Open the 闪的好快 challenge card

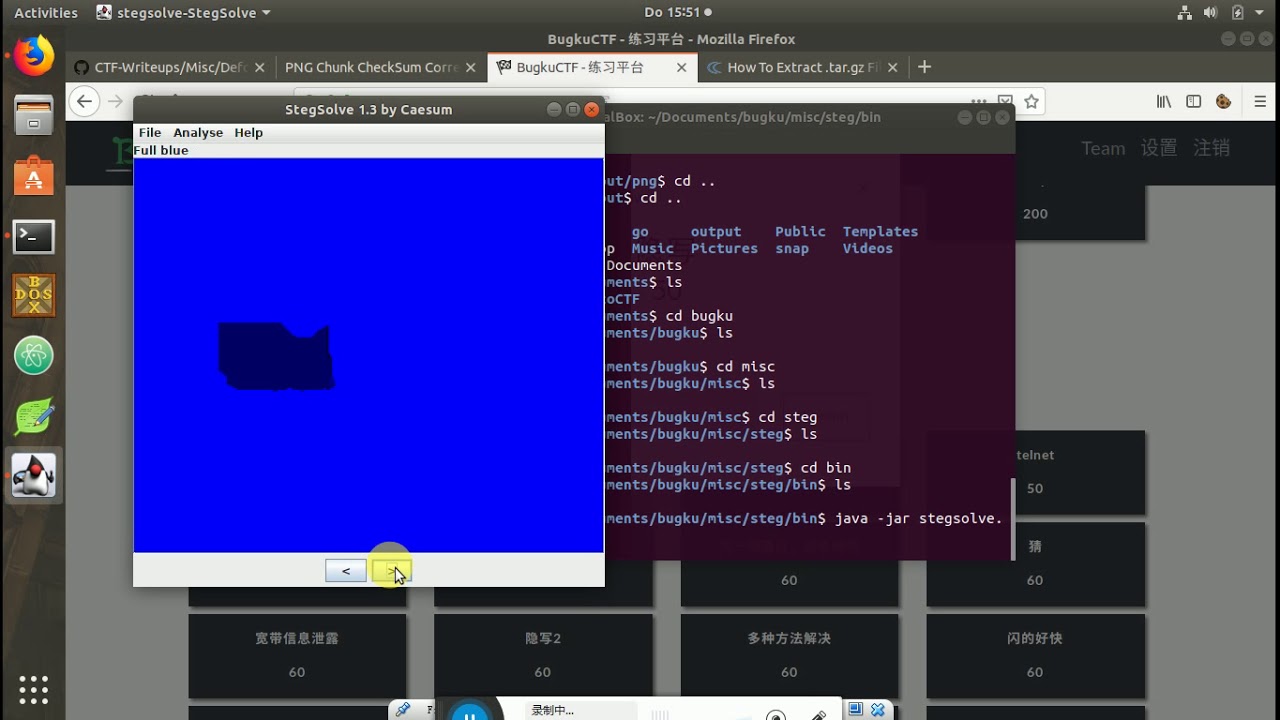coord(1035,655)
